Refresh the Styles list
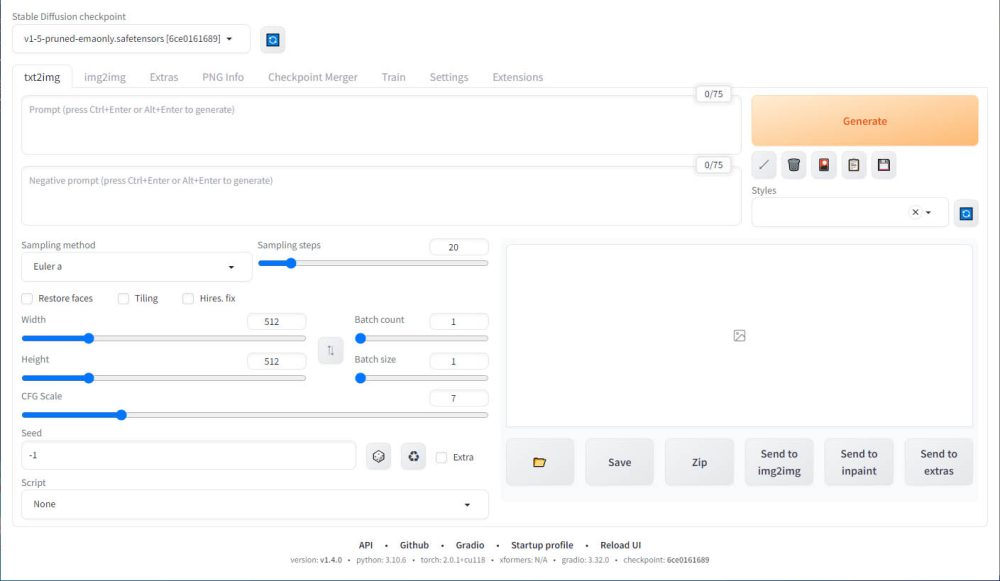The width and height of the screenshot is (1000, 581). point(965,213)
